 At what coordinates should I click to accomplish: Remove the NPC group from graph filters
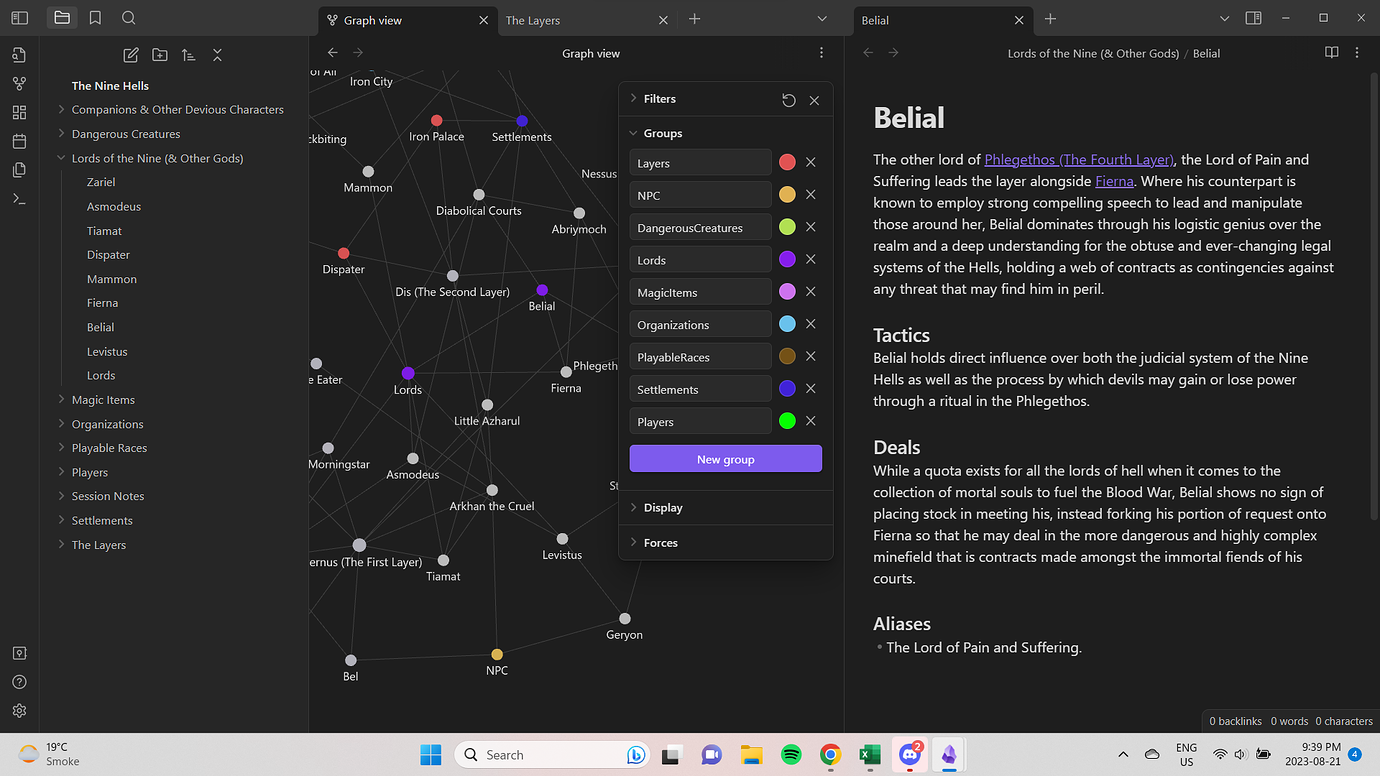click(811, 194)
